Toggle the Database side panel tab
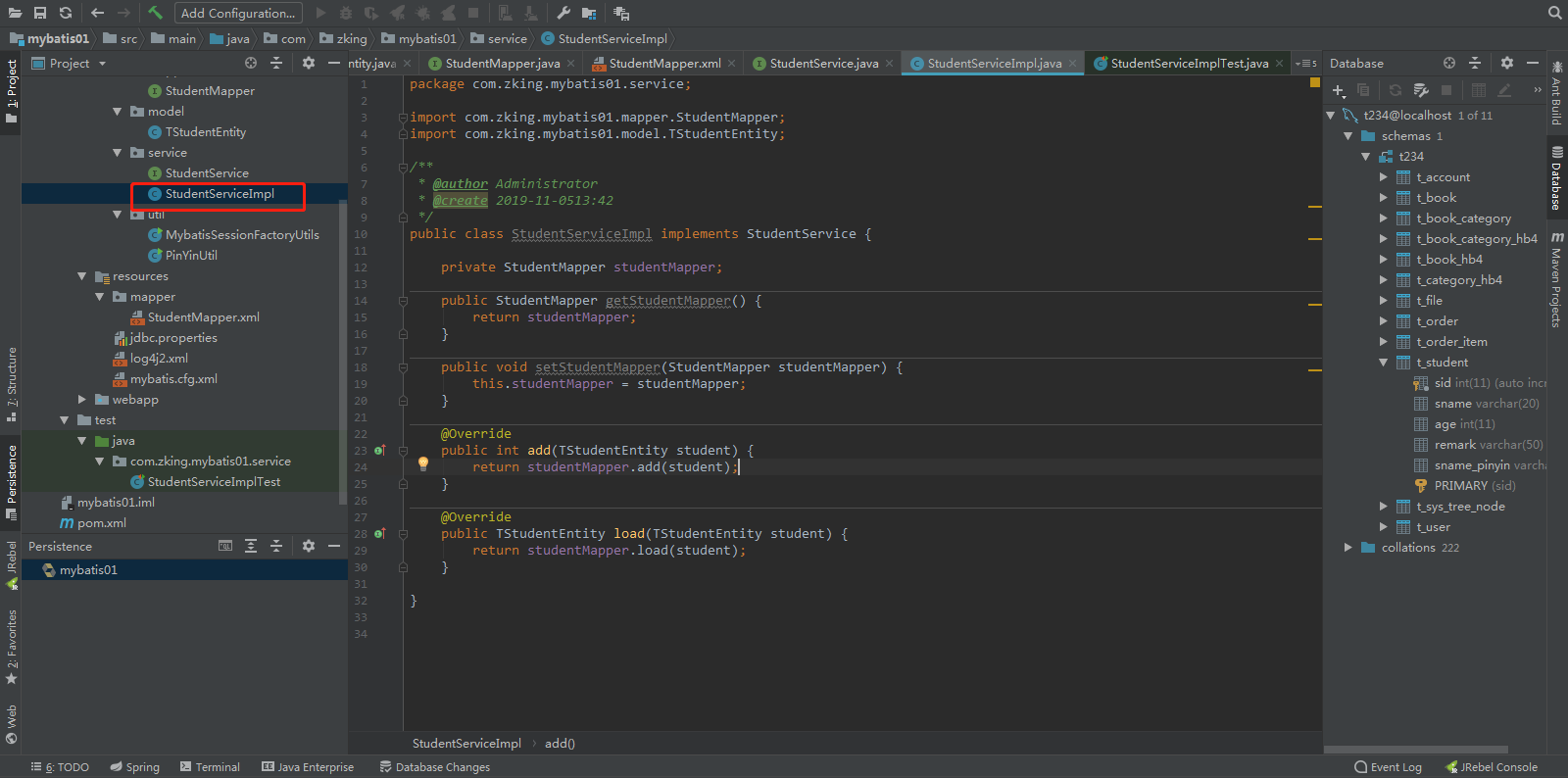Screen dimensions: 1568x778 (x=1556, y=178)
